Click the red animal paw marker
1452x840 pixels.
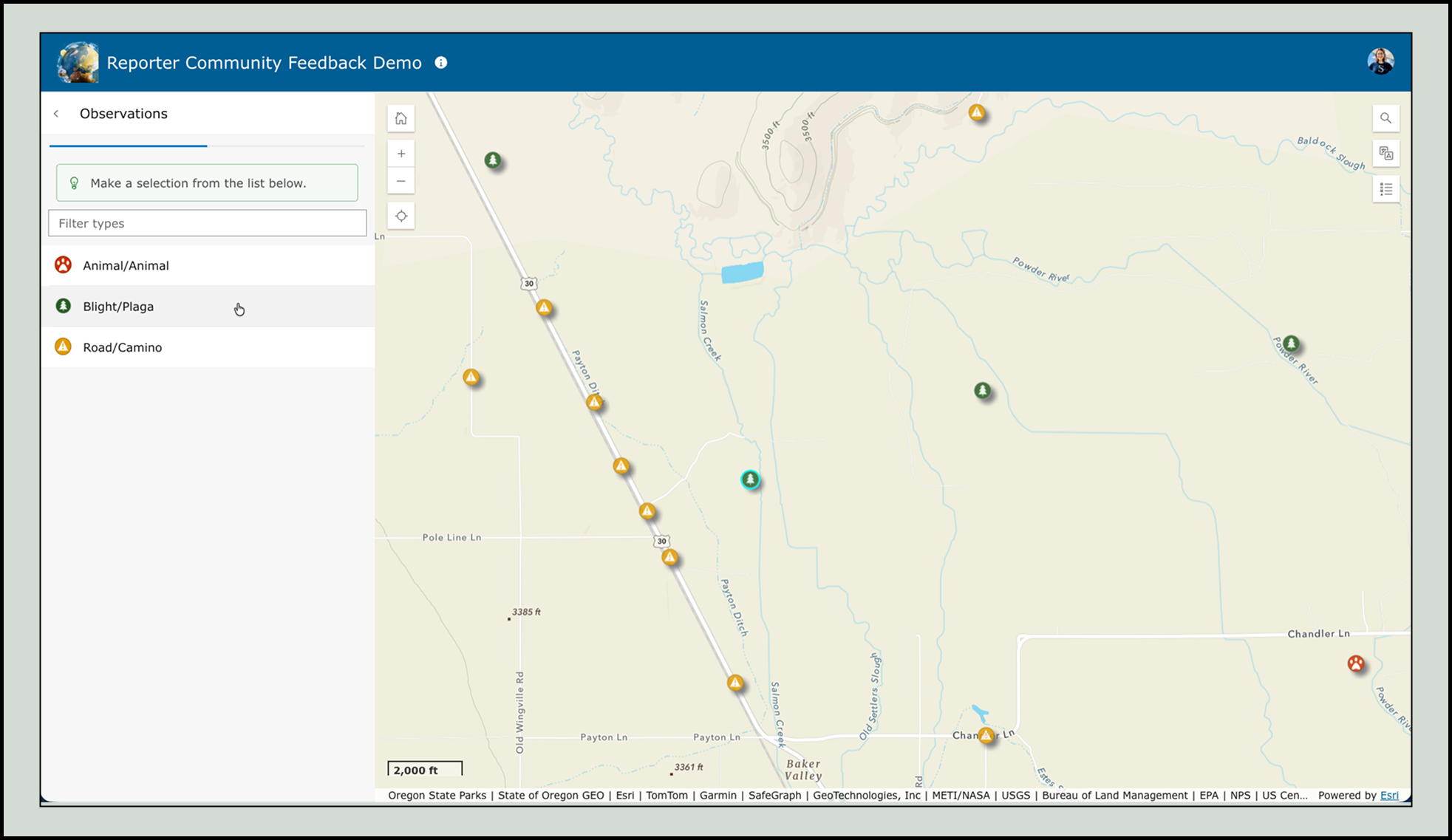pyautogui.click(x=1355, y=663)
